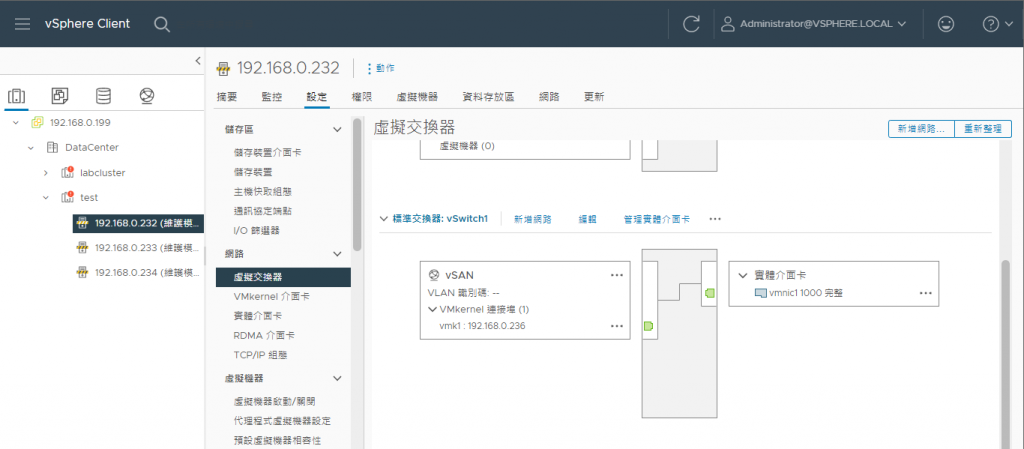Click 編輯 link for vSwitch1
This screenshot has height=449, width=1024.
588,219
